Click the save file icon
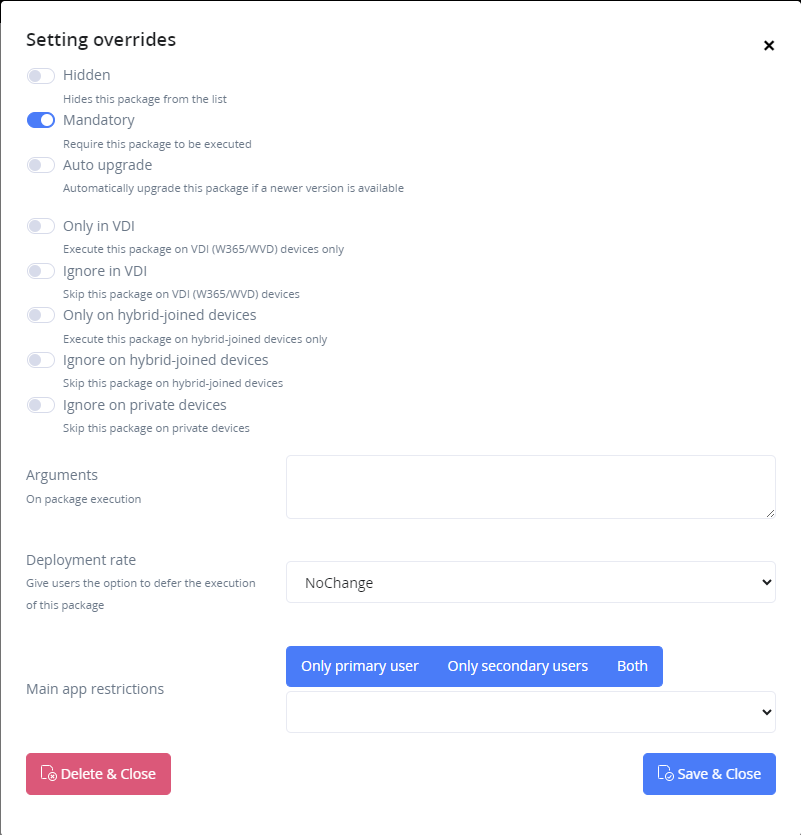801x835 pixels. pyautogui.click(x=665, y=774)
